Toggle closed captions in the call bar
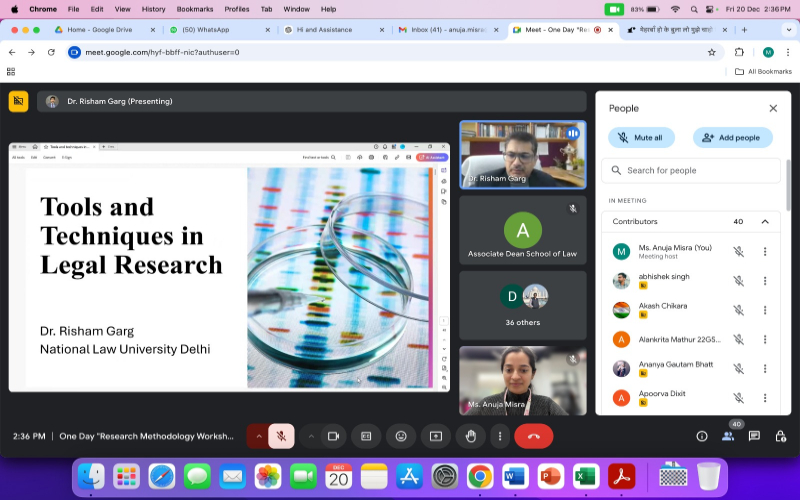This screenshot has height=500, width=800. click(366, 436)
